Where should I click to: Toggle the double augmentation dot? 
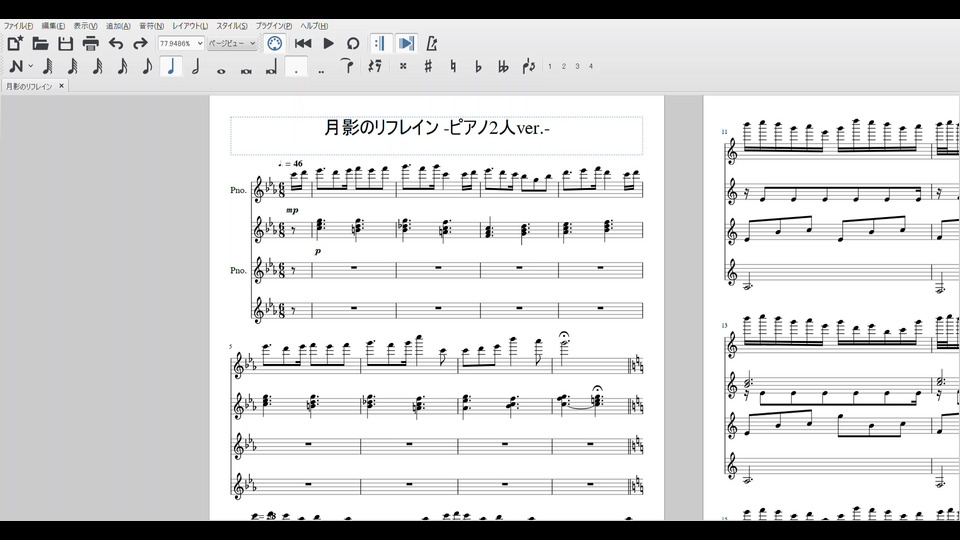click(321, 70)
